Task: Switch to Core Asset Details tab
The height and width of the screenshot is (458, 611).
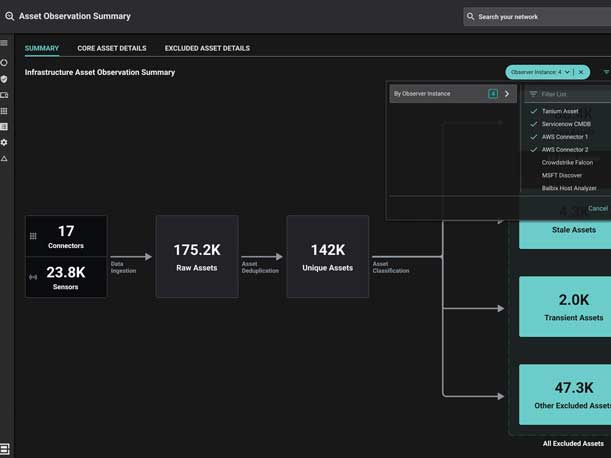Action: [112, 48]
